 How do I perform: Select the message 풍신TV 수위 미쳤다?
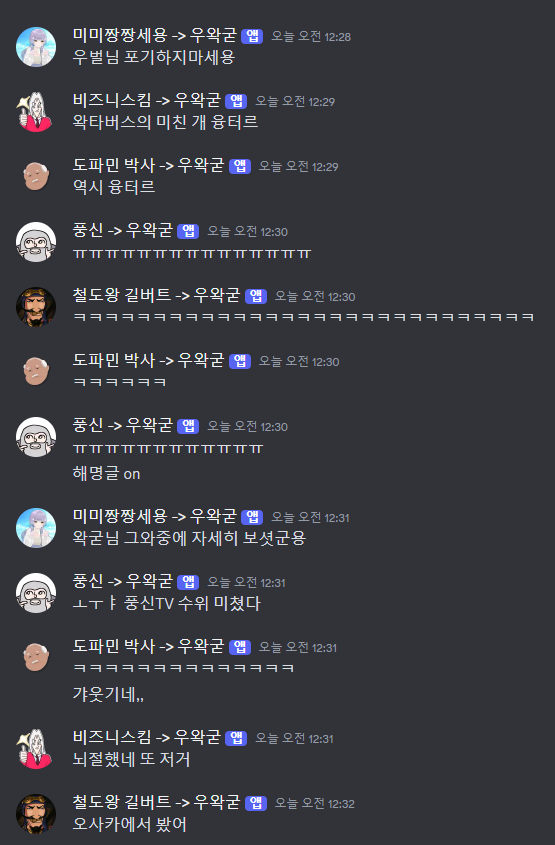coord(166,603)
